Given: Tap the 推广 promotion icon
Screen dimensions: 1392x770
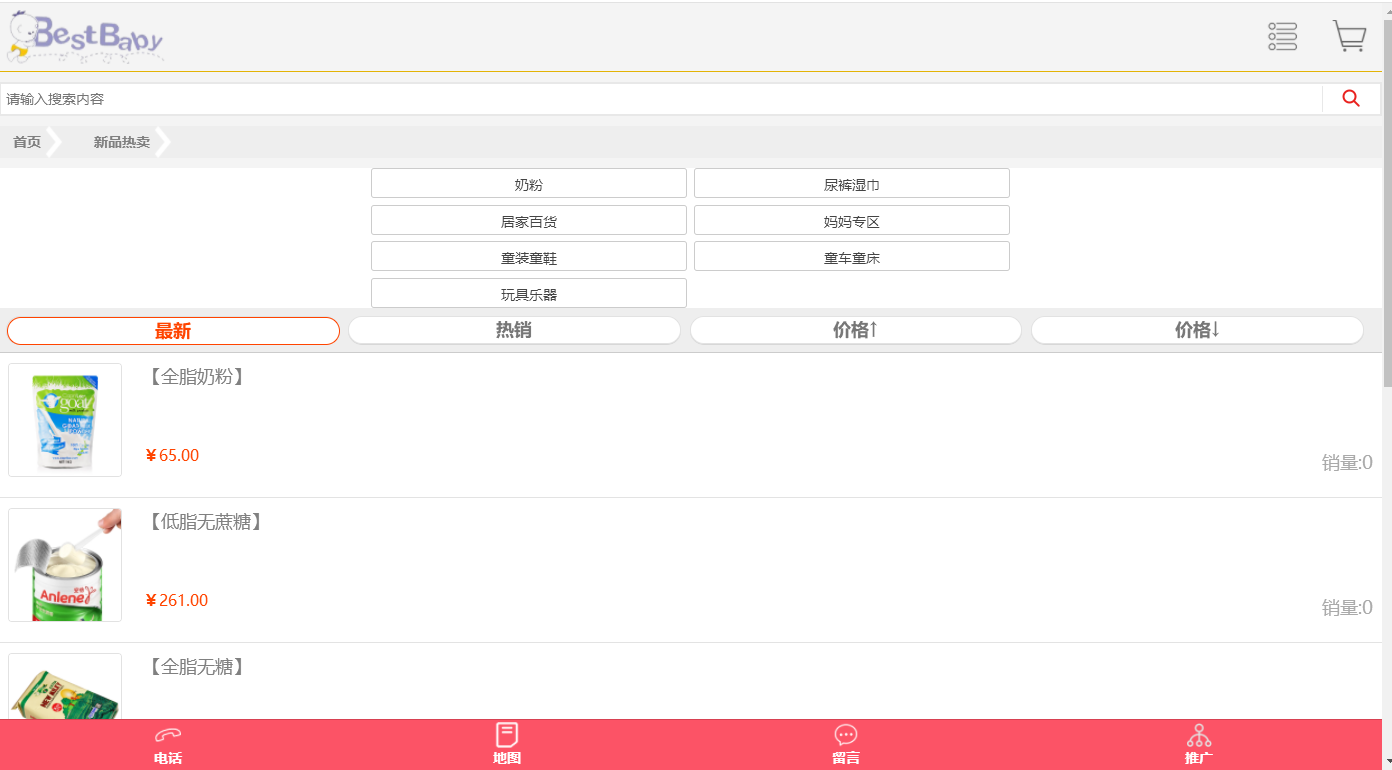Looking at the screenshot, I should pos(1199,736).
